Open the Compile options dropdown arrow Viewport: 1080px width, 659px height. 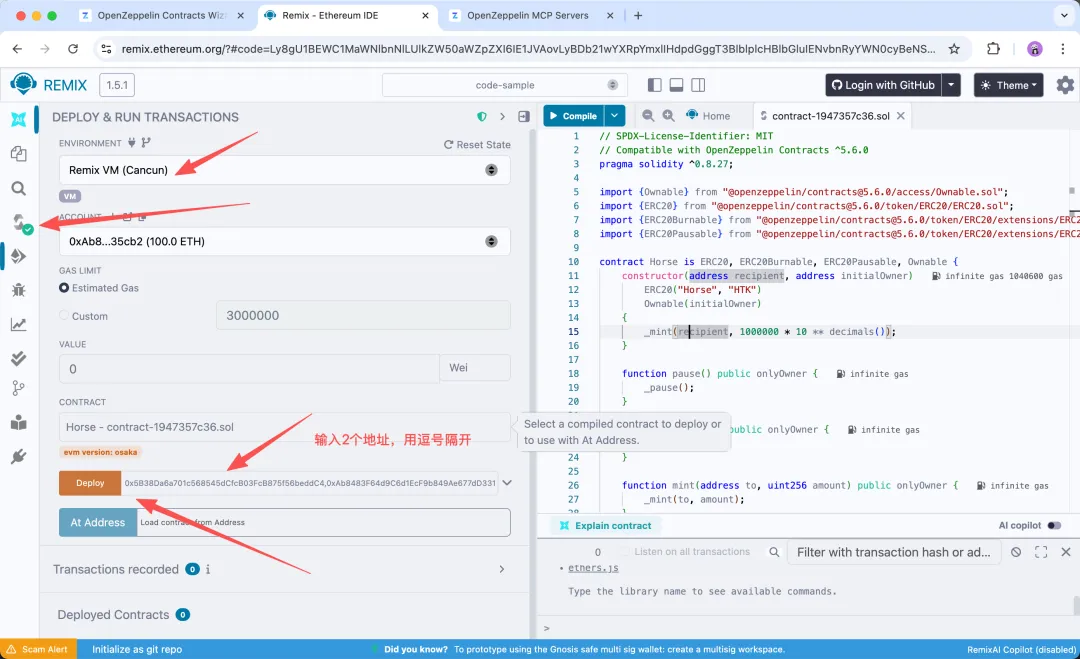614,116
